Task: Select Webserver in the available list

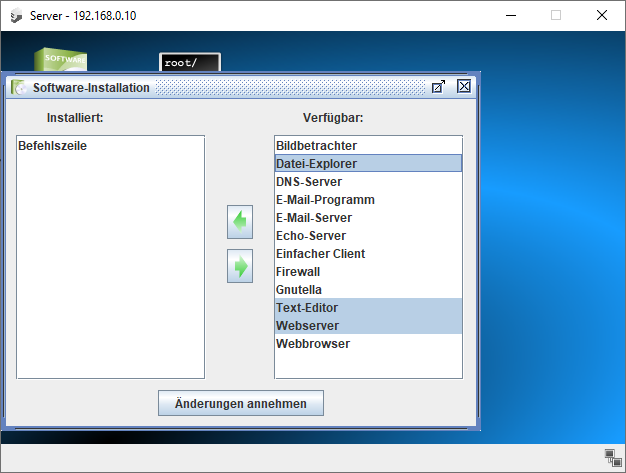Action: 368,326
